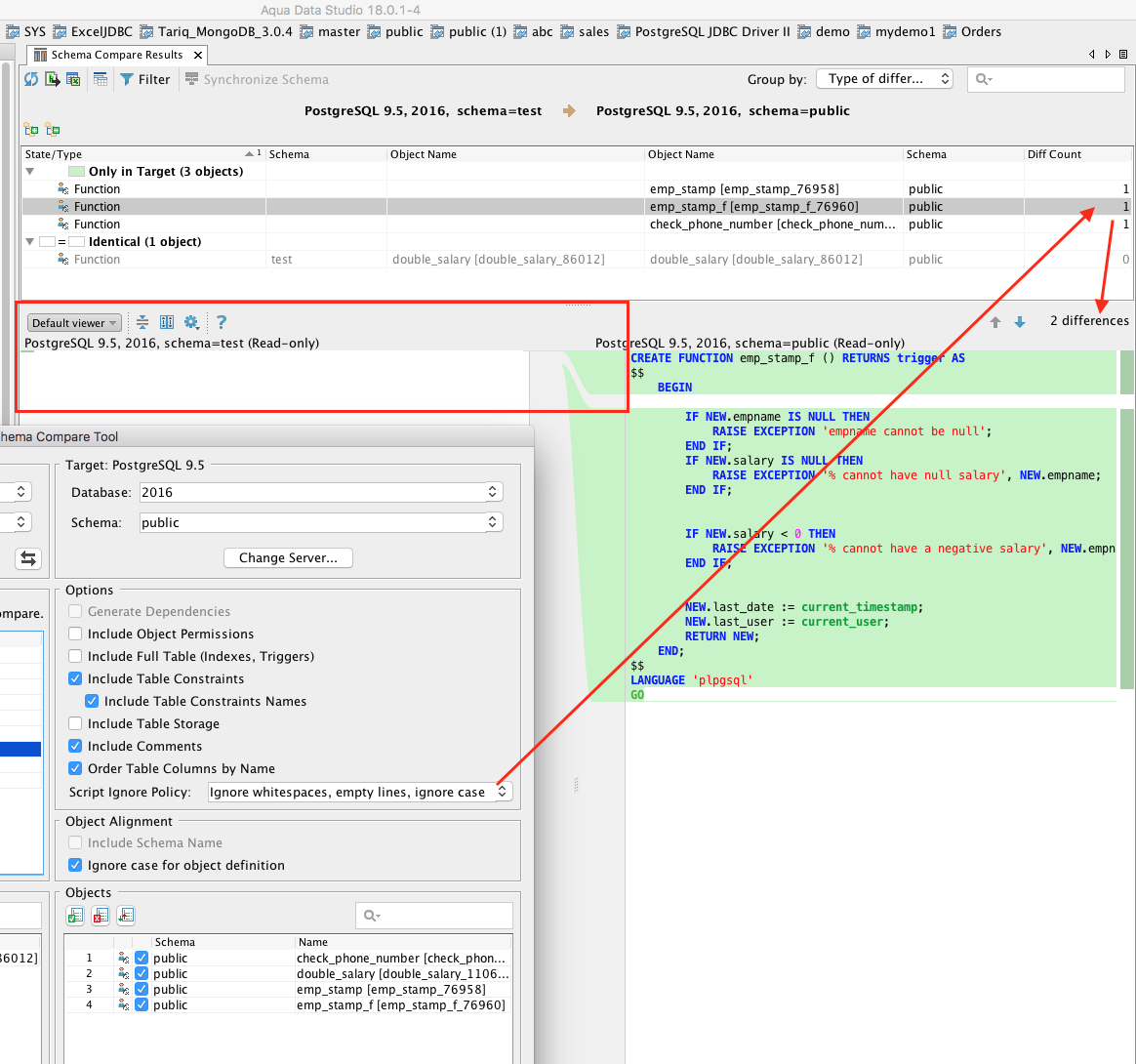Collapse the Only in Target group
1136x1064 pixels.
point(29,172)
